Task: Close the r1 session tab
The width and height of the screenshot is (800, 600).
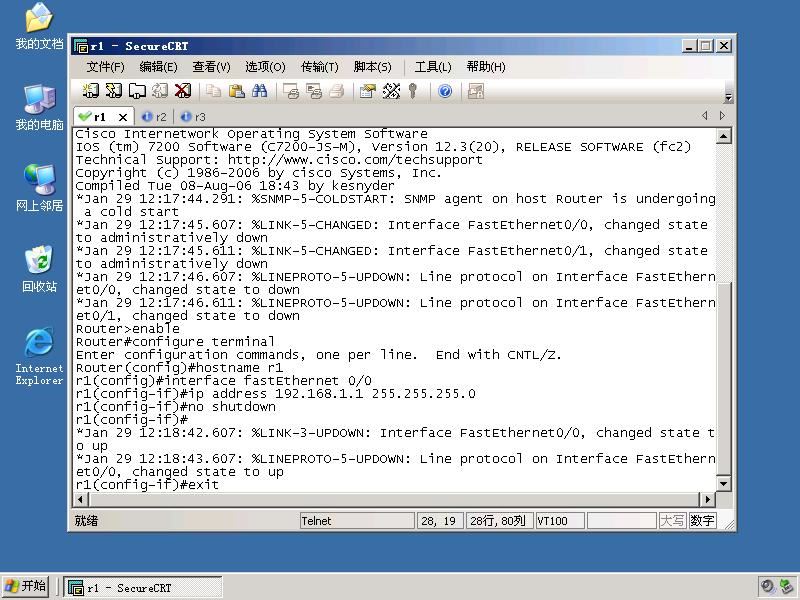Action: pos(123,117)
